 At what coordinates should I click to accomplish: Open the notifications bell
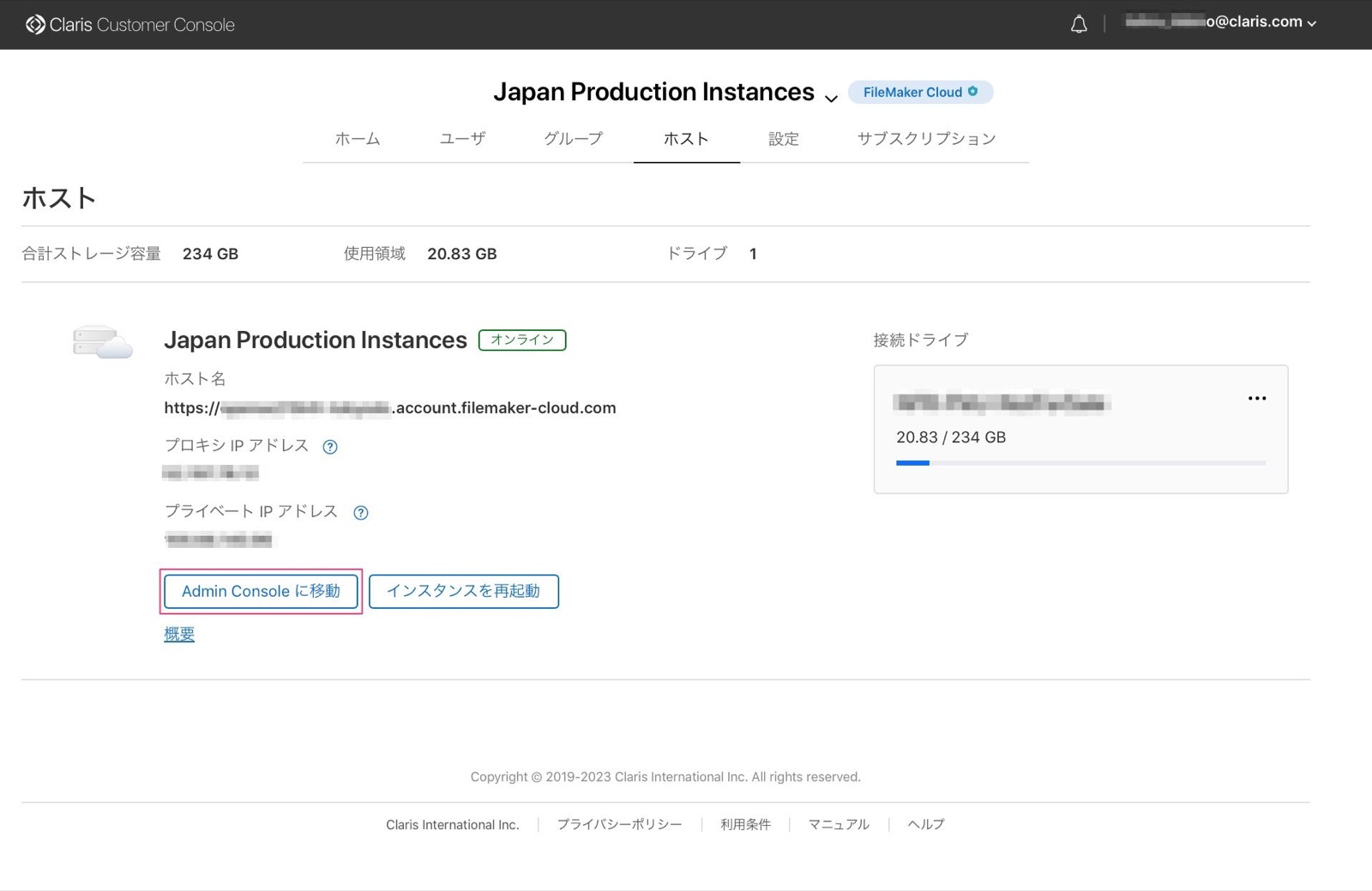point(1079,24)
